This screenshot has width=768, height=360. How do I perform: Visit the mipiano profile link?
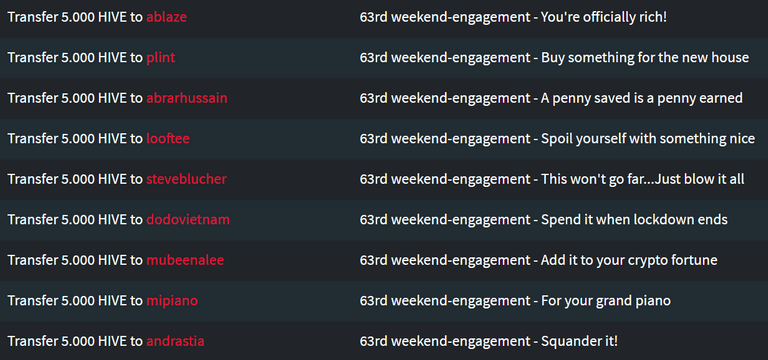pyautogui.click(x=172, y=301)
